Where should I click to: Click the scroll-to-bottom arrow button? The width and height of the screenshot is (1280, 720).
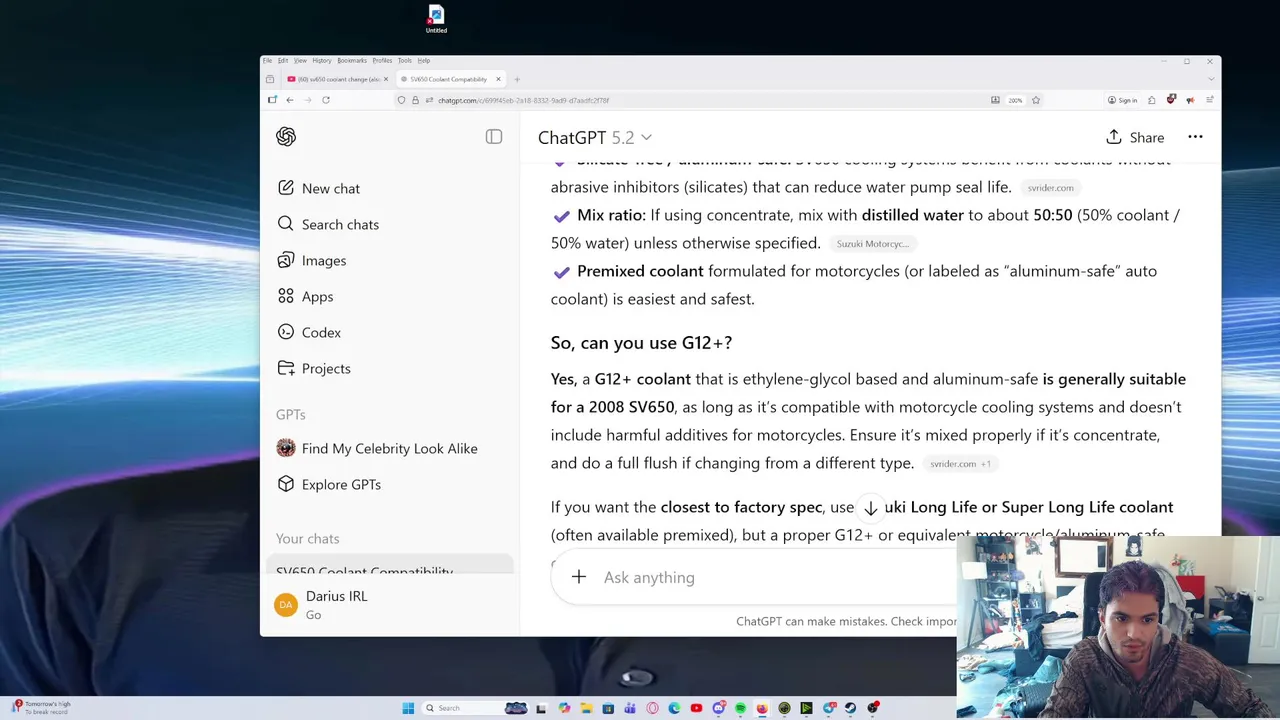[x=870, y=508]
